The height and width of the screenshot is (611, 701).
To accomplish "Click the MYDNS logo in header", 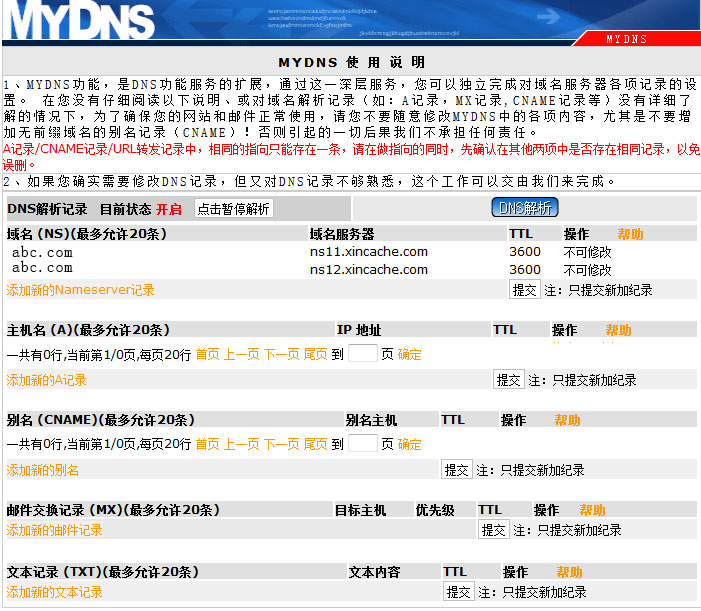I will click(x=81, y=20).
